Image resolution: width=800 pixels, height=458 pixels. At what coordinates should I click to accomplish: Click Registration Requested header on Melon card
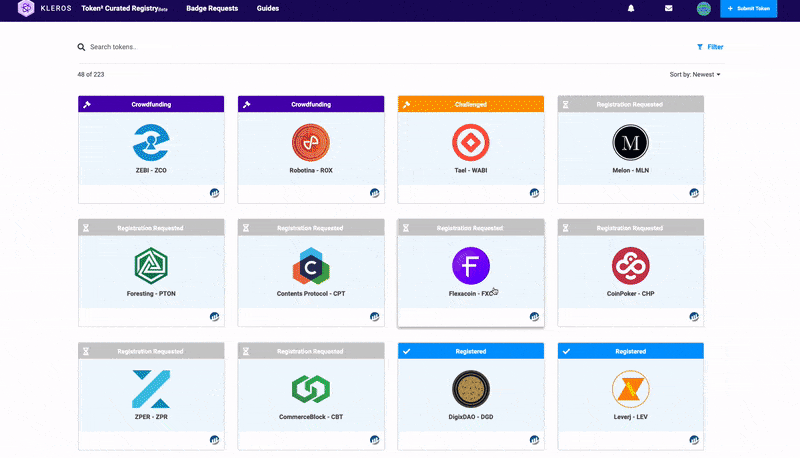click(x=631, y=104)
